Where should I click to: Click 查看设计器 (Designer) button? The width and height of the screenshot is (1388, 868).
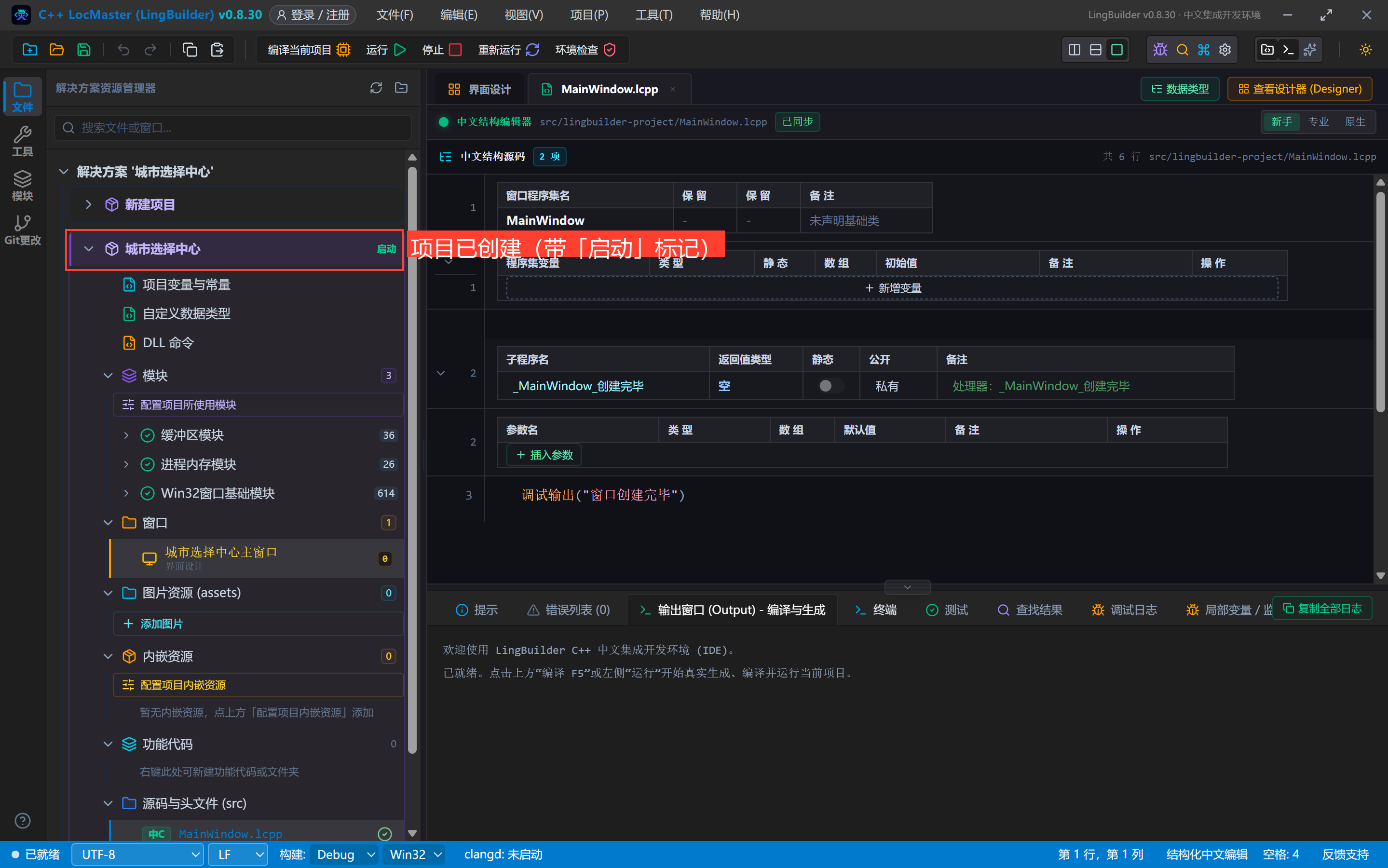(1300, 89)
